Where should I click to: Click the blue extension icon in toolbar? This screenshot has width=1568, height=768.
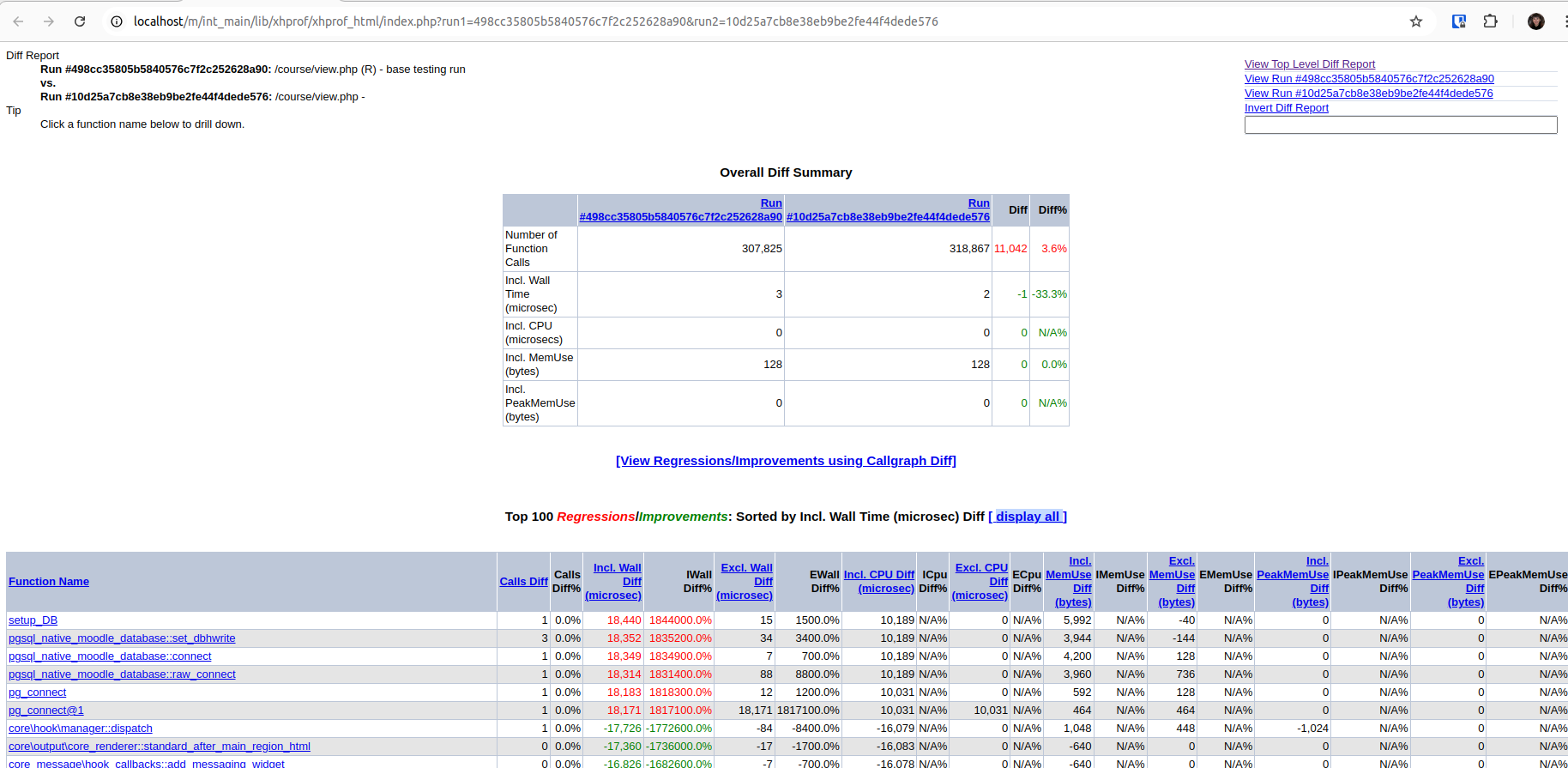1458,21
